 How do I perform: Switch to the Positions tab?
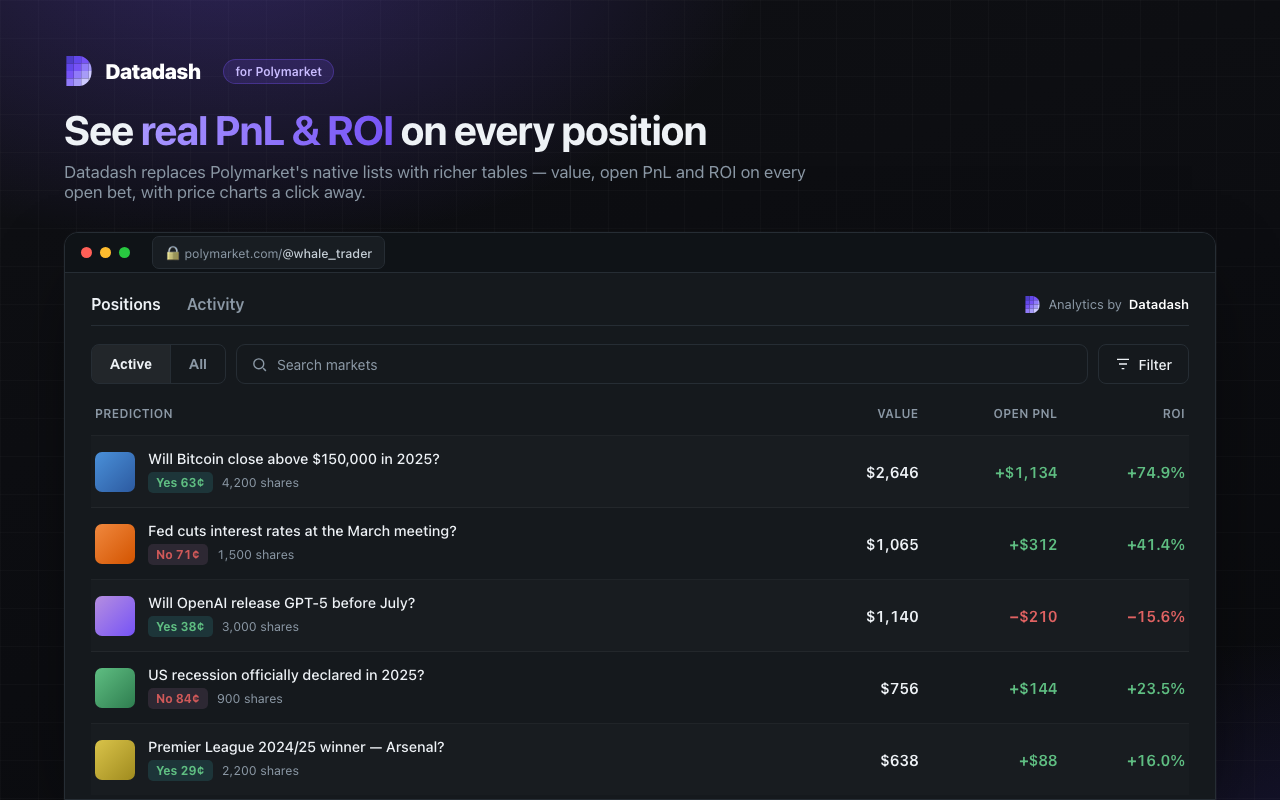tap(126, 304)
